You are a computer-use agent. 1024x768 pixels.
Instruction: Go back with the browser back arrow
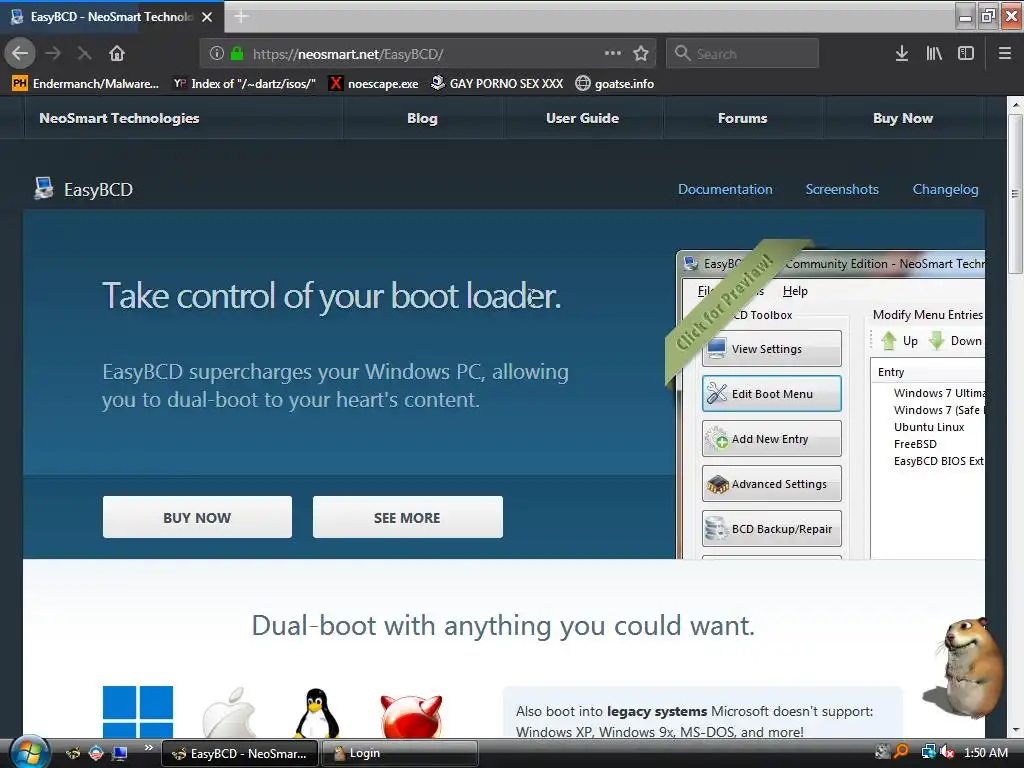tap(20, 54)
